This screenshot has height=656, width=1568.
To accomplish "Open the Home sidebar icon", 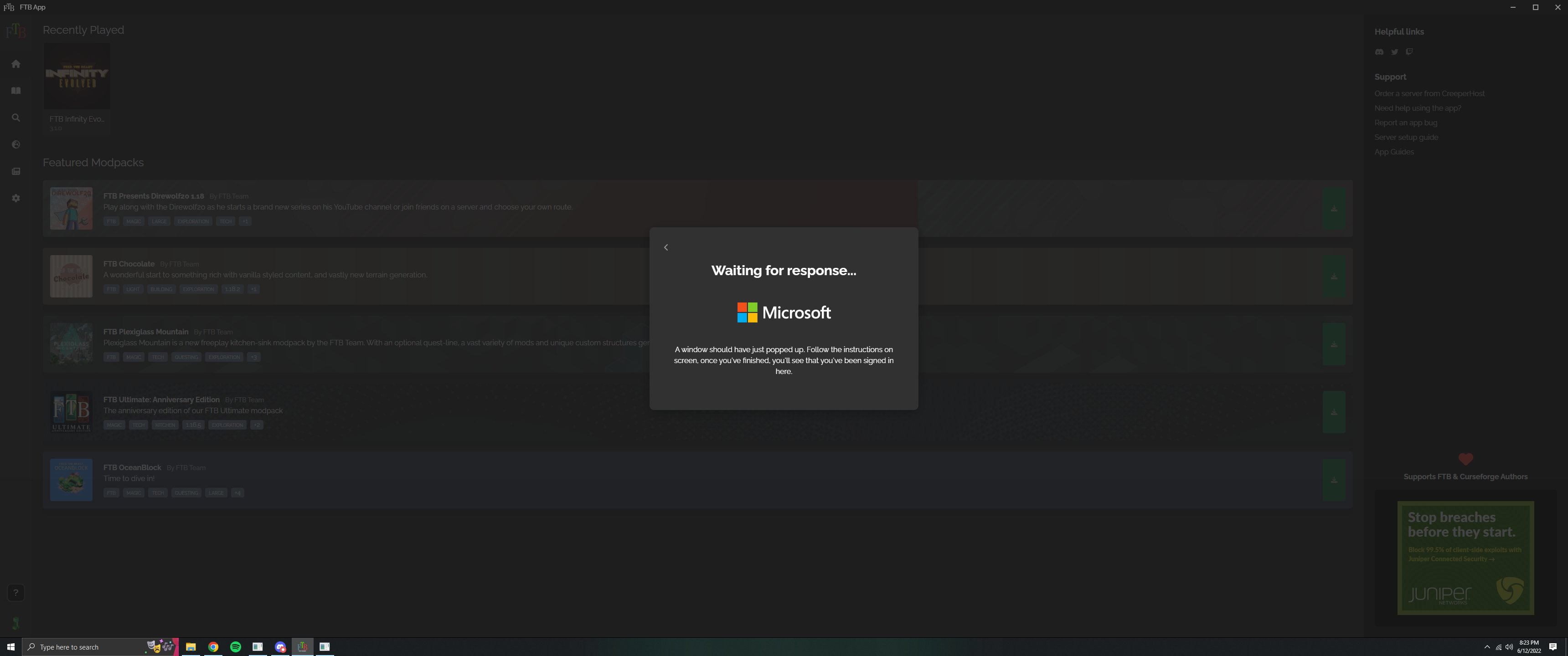I will coord(16,64).
